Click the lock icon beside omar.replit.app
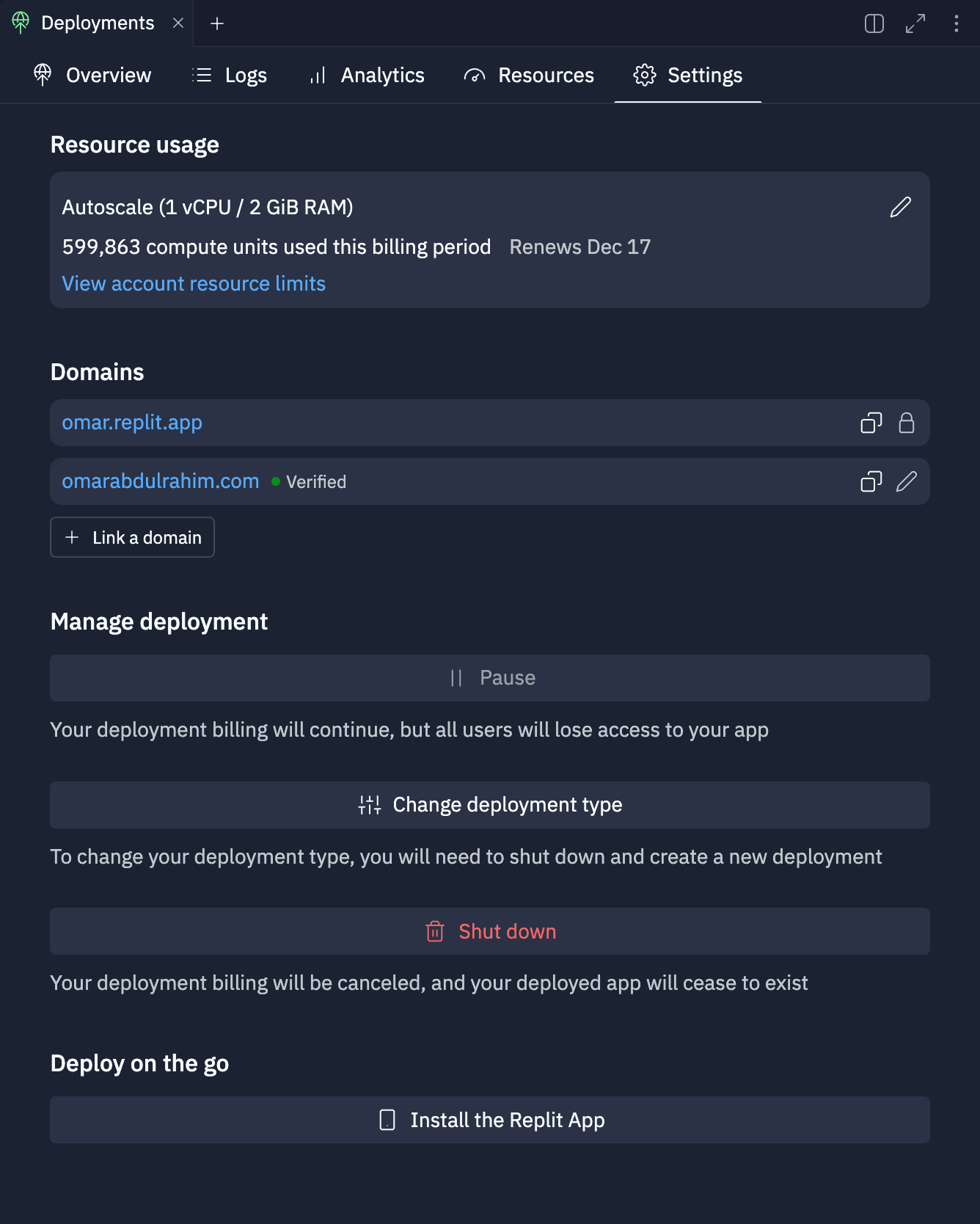The height and width of the screenshot is (1224, 980). [x=907, y=423]
